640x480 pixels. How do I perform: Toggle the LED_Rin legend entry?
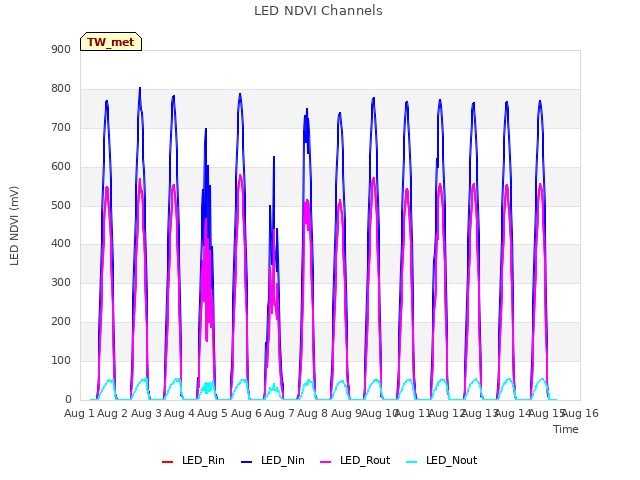(193, 460)
